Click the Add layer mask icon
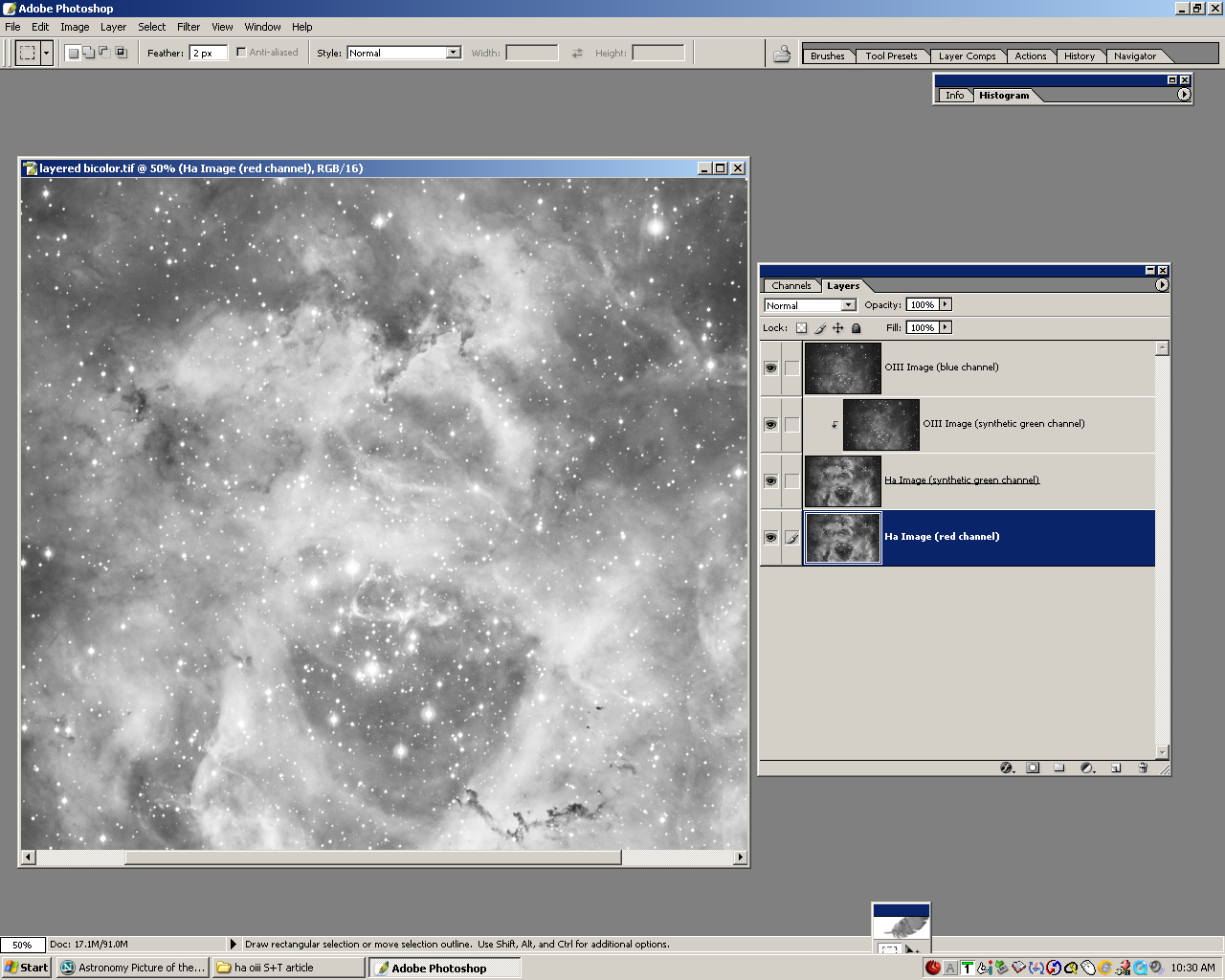 (1033, 768)
